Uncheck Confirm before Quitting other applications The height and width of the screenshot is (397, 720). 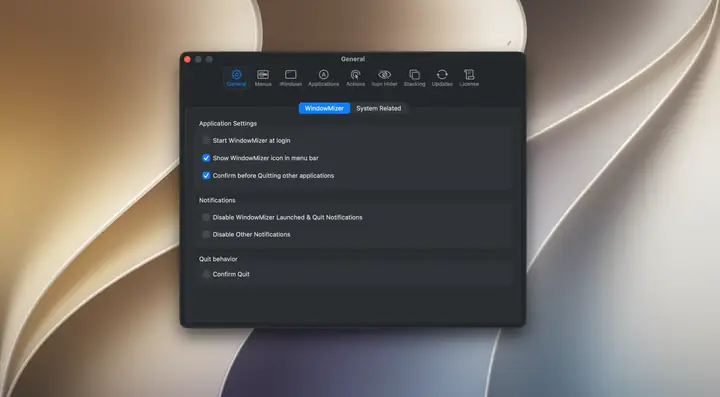tap(206, 175)
